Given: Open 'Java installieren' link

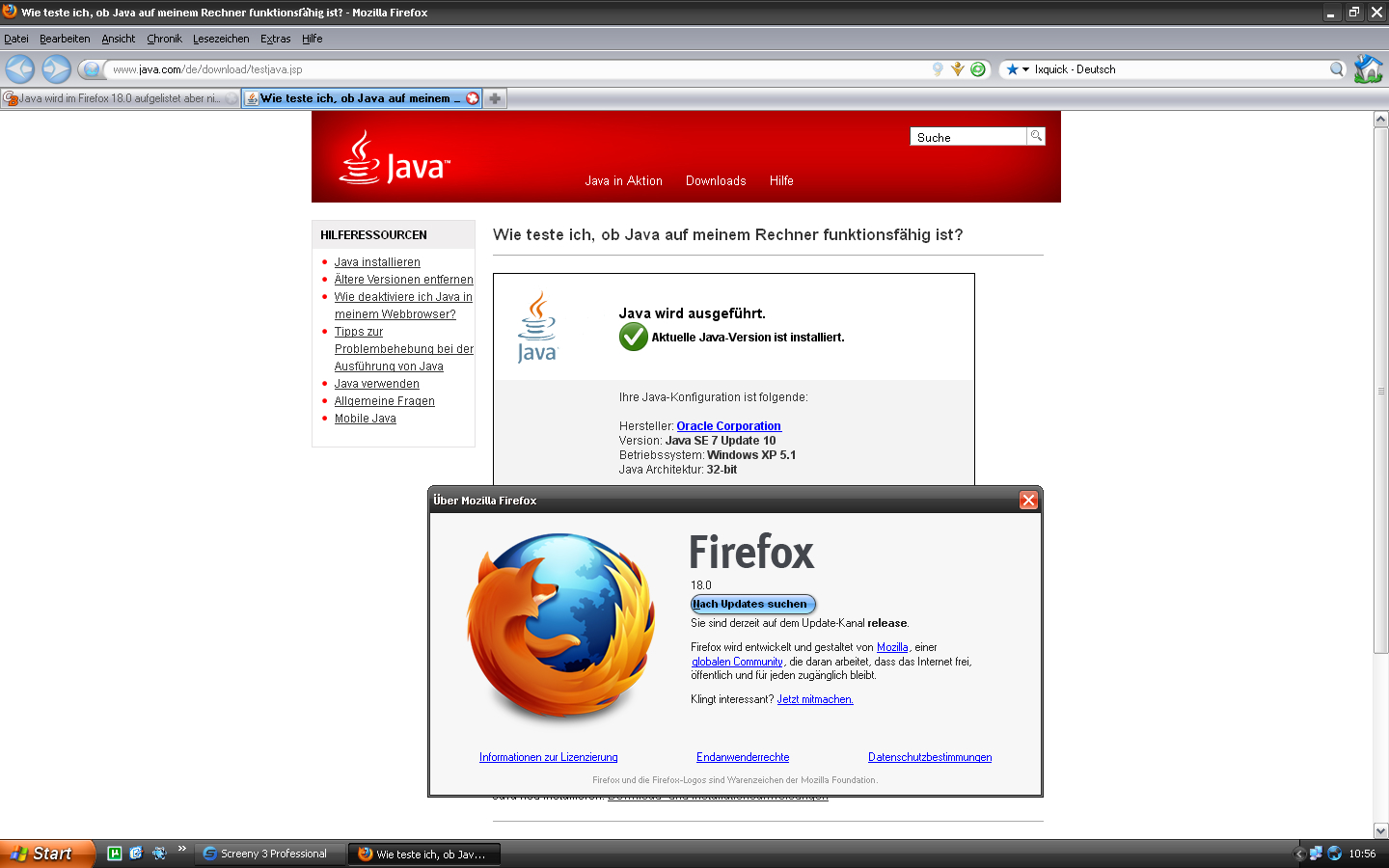Looking at the screenshot, I should (377, 262).
